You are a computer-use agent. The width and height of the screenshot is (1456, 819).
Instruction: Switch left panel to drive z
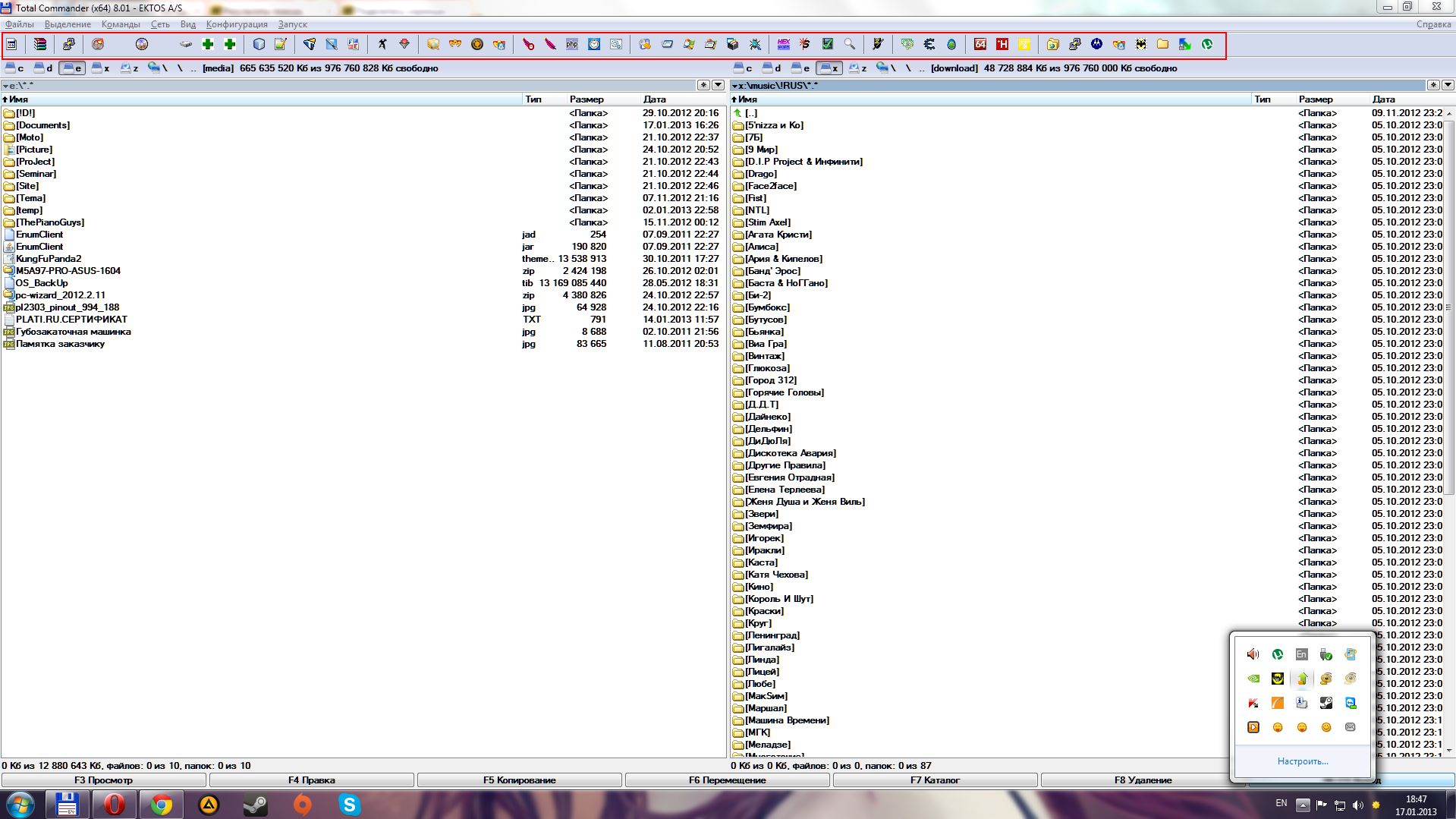coord(130,68)
